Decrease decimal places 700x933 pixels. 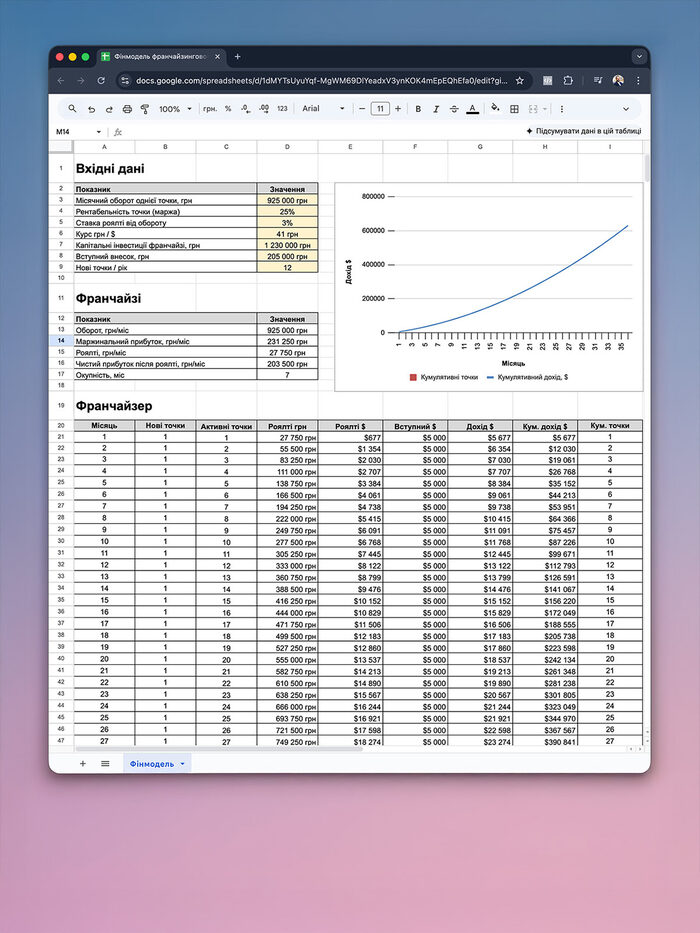[246, 109]
